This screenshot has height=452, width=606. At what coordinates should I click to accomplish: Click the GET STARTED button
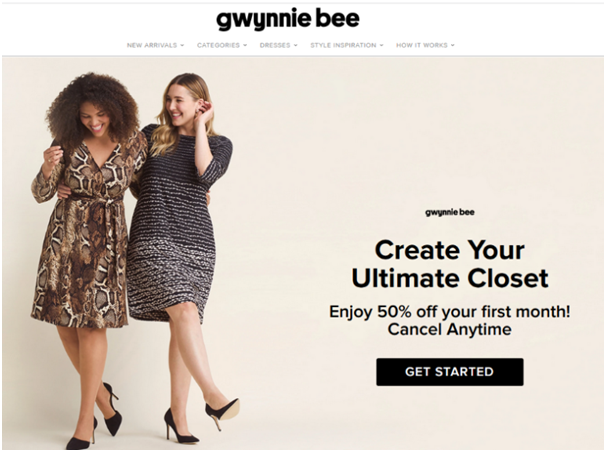pyautogui.click(x=450, y=372)
